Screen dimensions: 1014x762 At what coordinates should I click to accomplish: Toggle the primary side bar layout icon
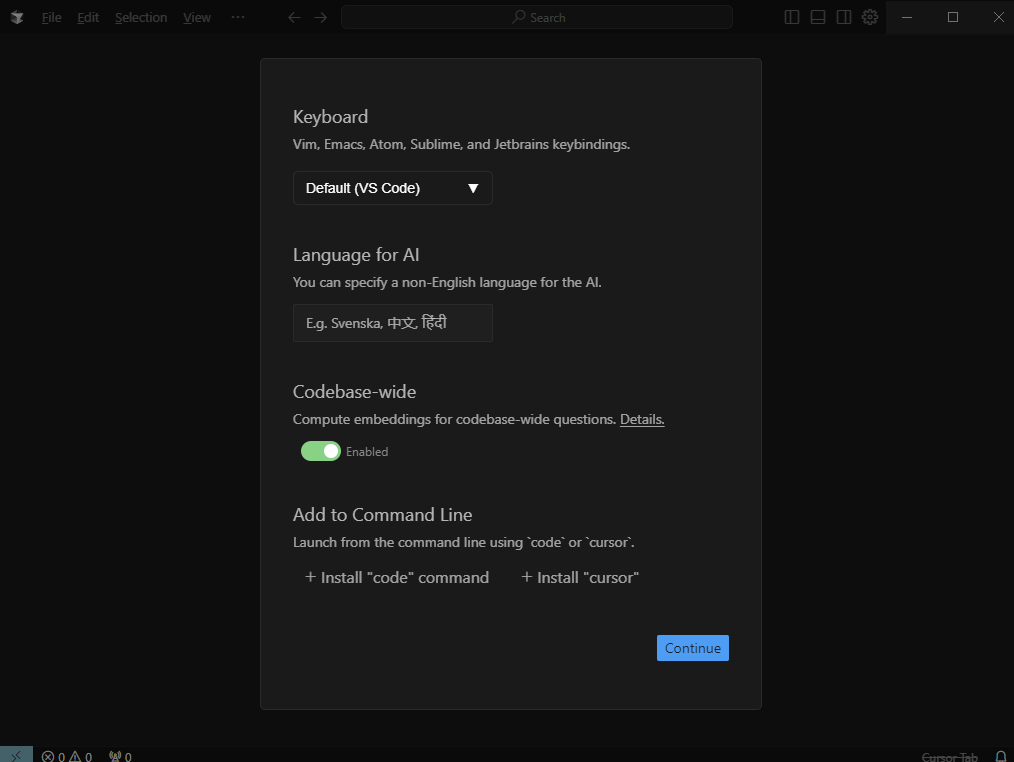(x=792, y=17)
